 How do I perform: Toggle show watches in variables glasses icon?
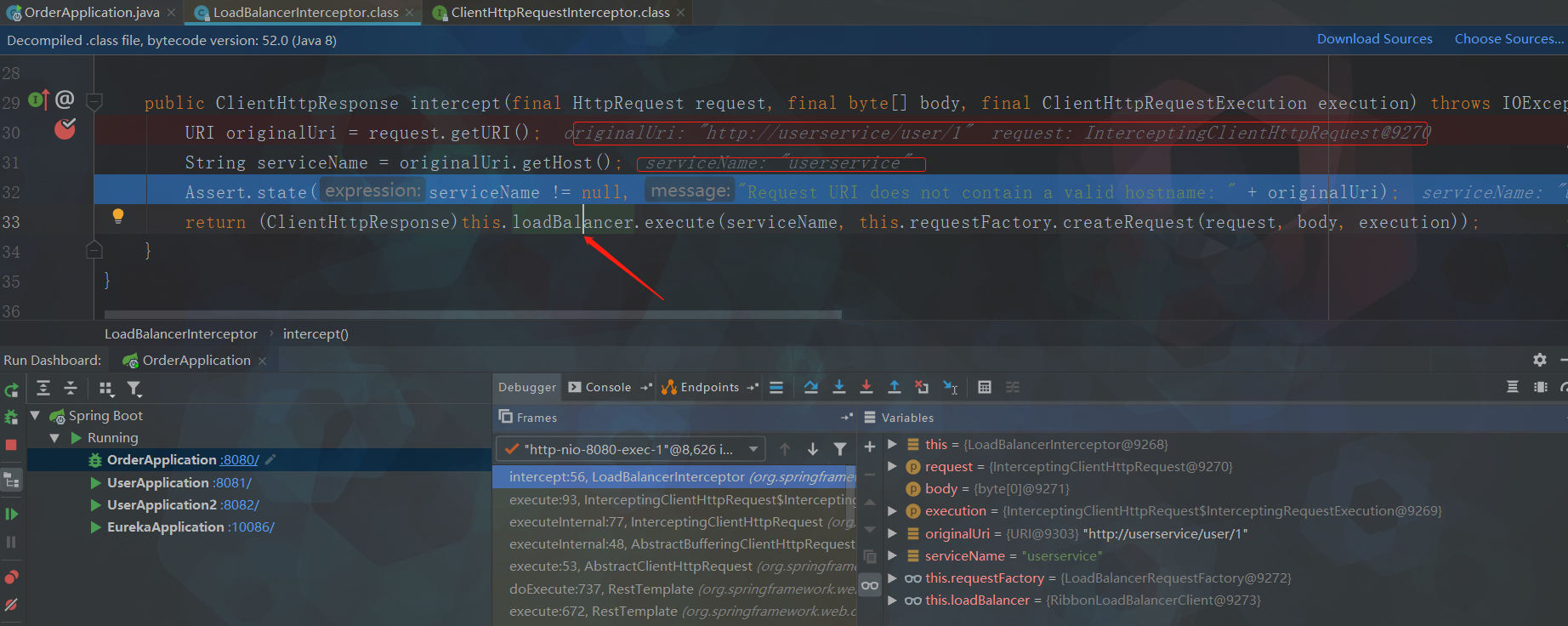pos(870,585)
